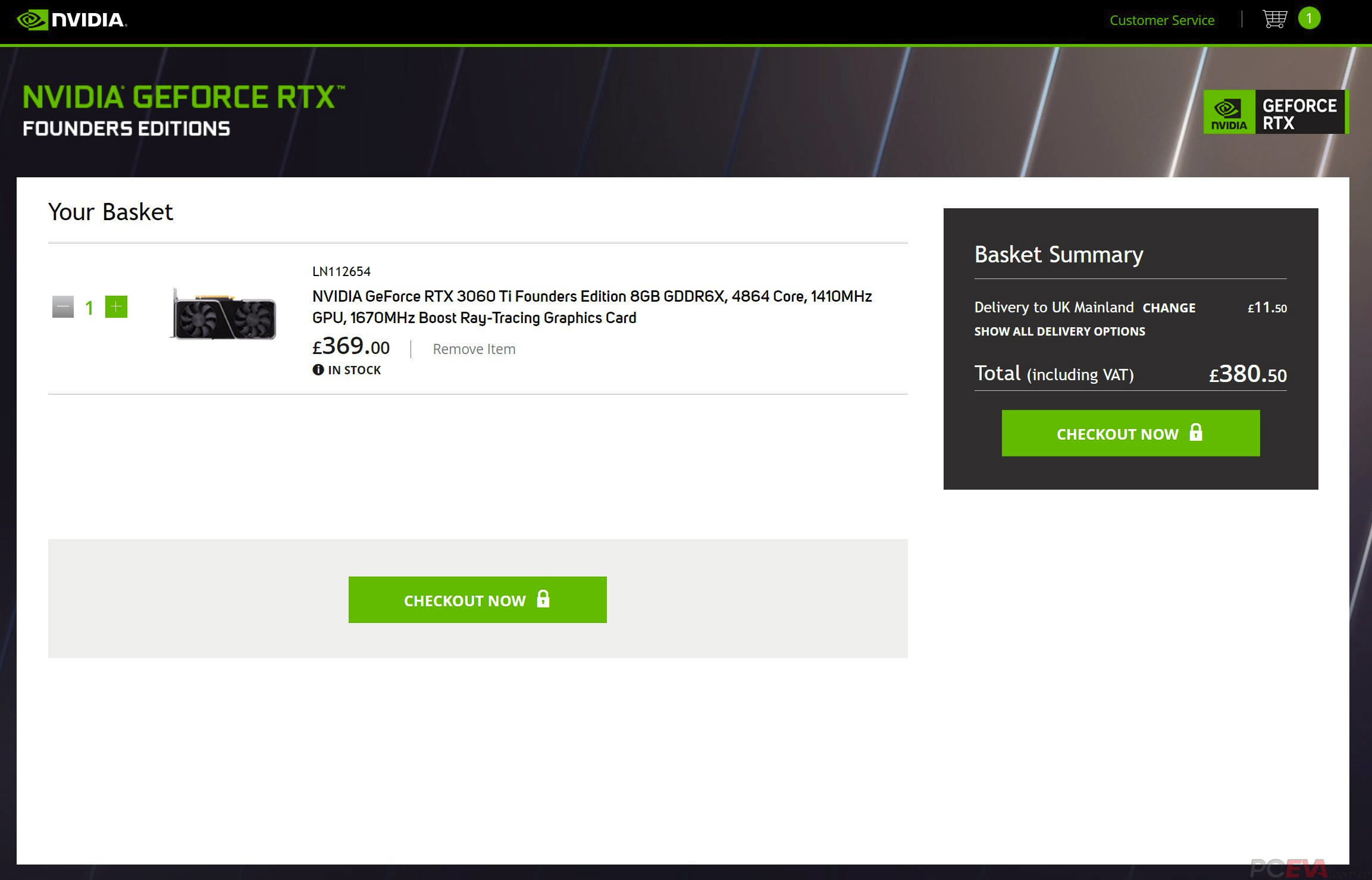1372x880 pixels.
Task: Click Remove Item link
Action: pos(474,349)
